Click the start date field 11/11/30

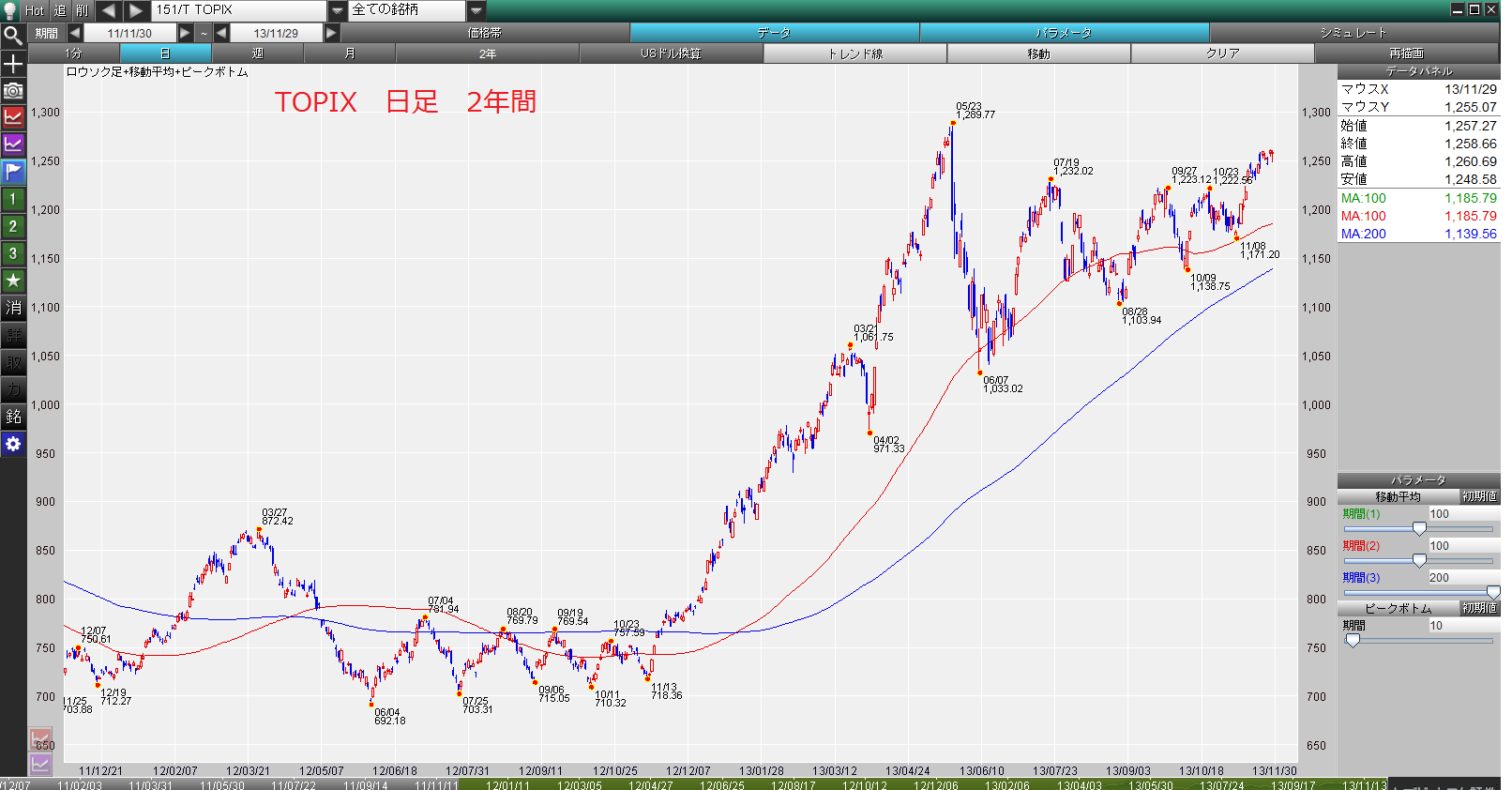point(129,33)
